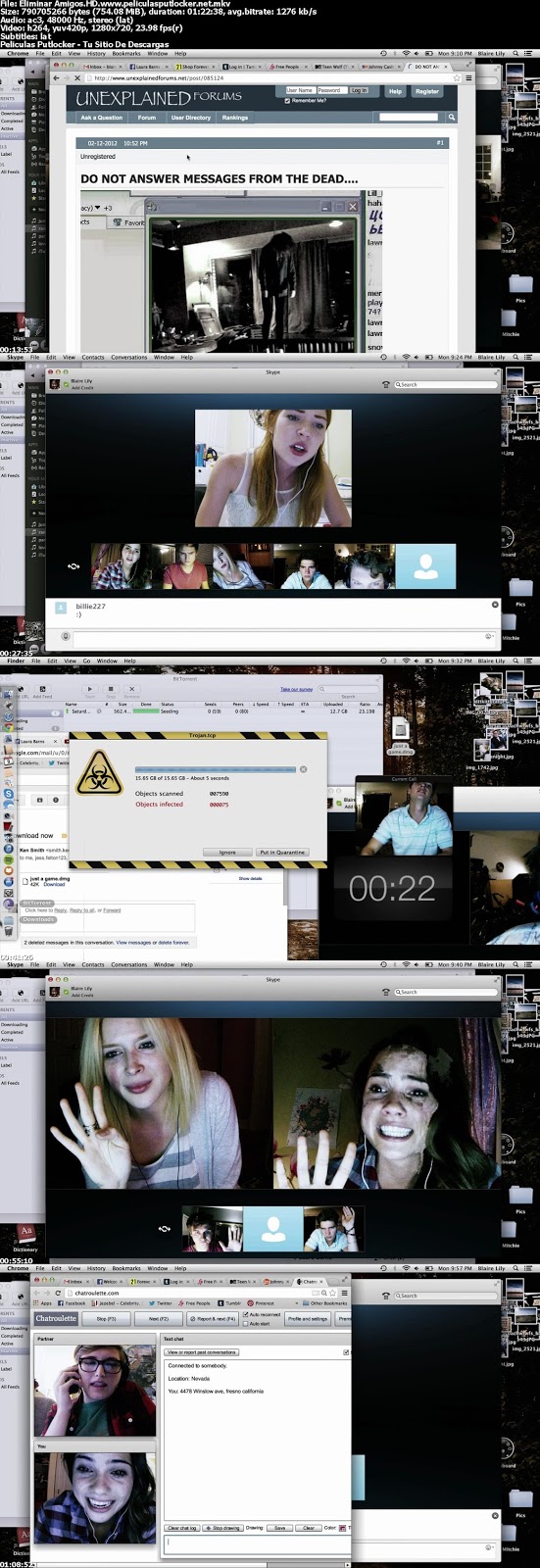Screen dimensions: 540x1568
Task: Click the Favorites button beside the ghost video popup
Action: pyautogui.click(x=130, y=222)
